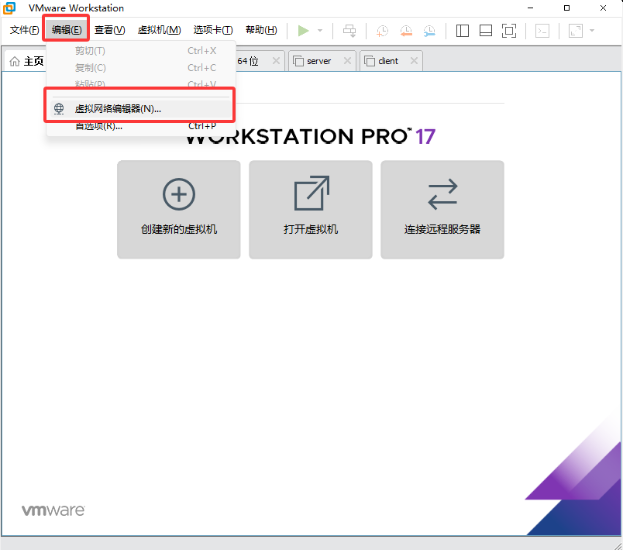Click the 打开虚拟机 tile
The width and height of the screenshot is (625, 550).
[x=311, y=210]
